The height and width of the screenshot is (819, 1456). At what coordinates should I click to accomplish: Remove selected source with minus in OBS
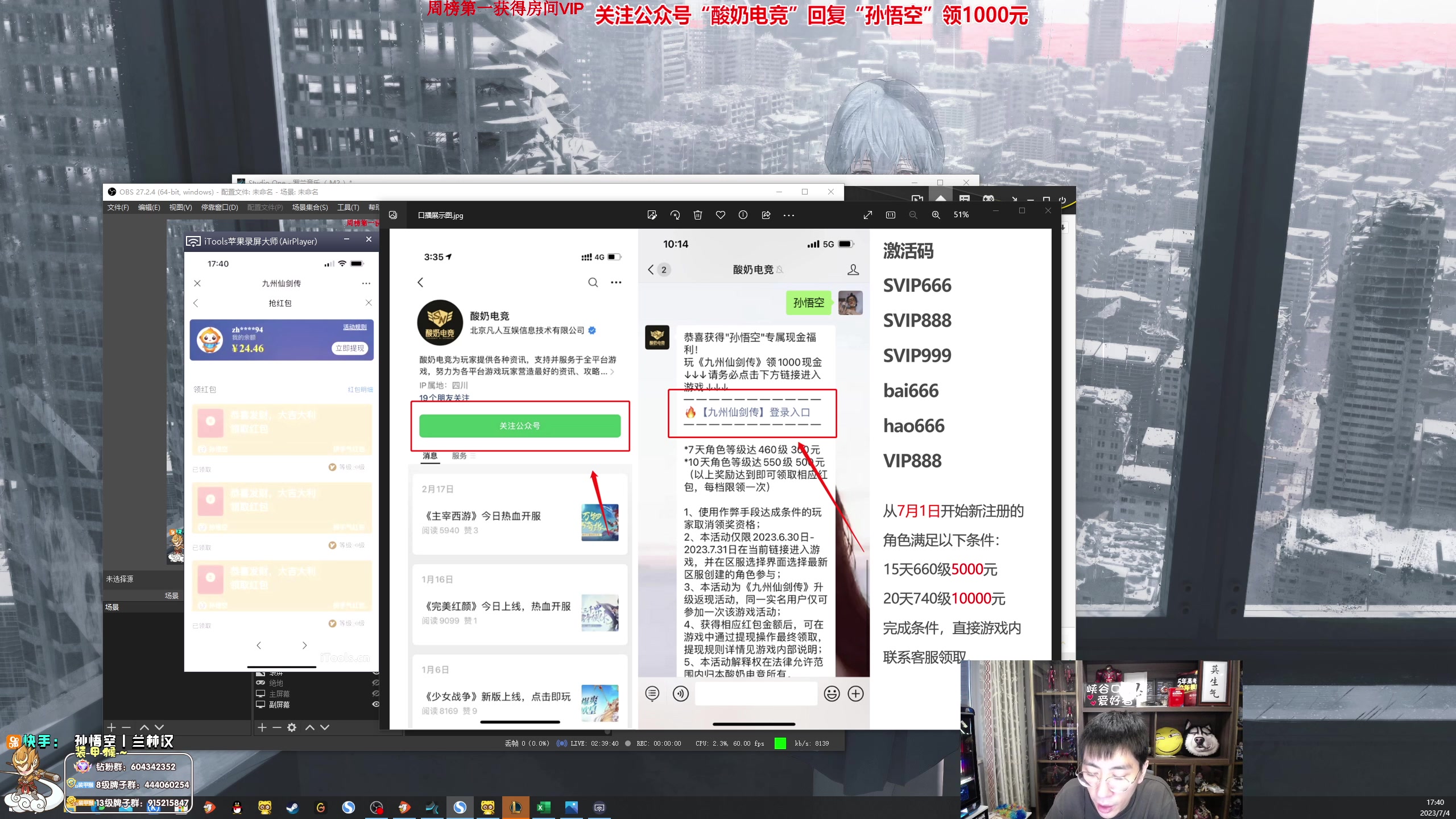pyautogui.click(x=277, y=727)
